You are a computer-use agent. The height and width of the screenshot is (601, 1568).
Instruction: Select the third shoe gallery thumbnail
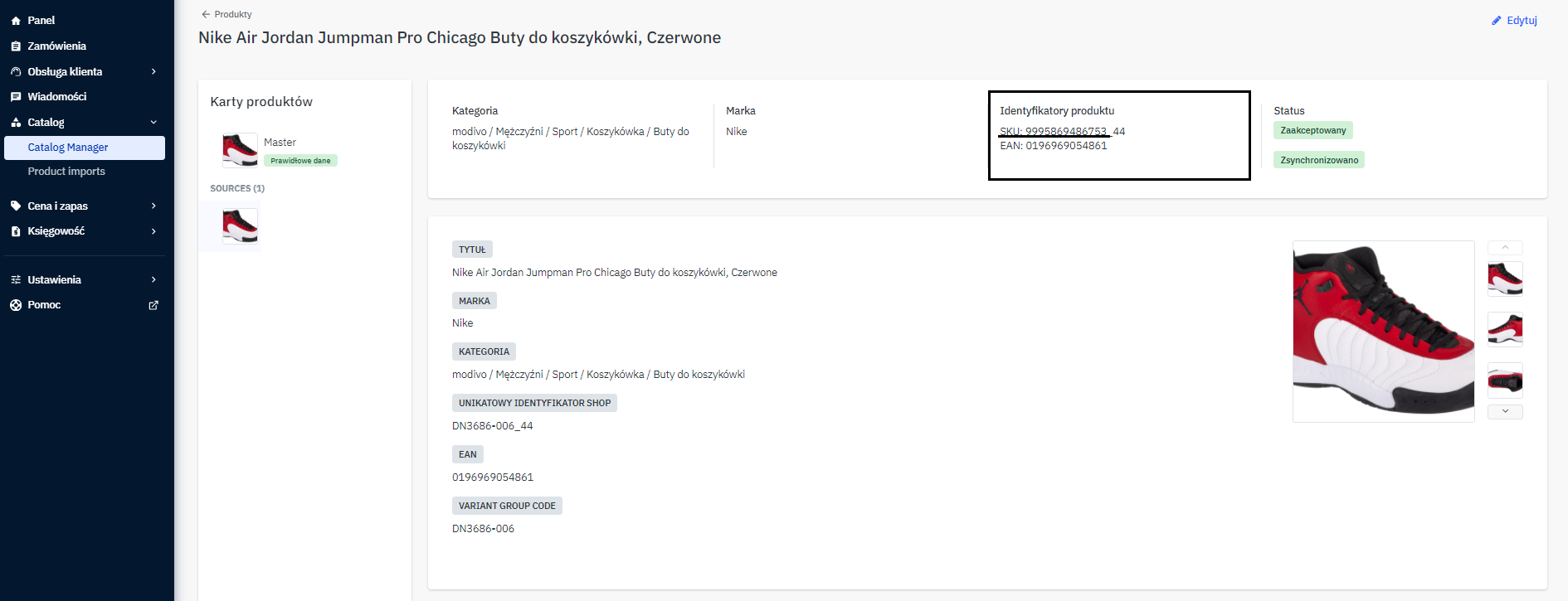[1505, 380]
